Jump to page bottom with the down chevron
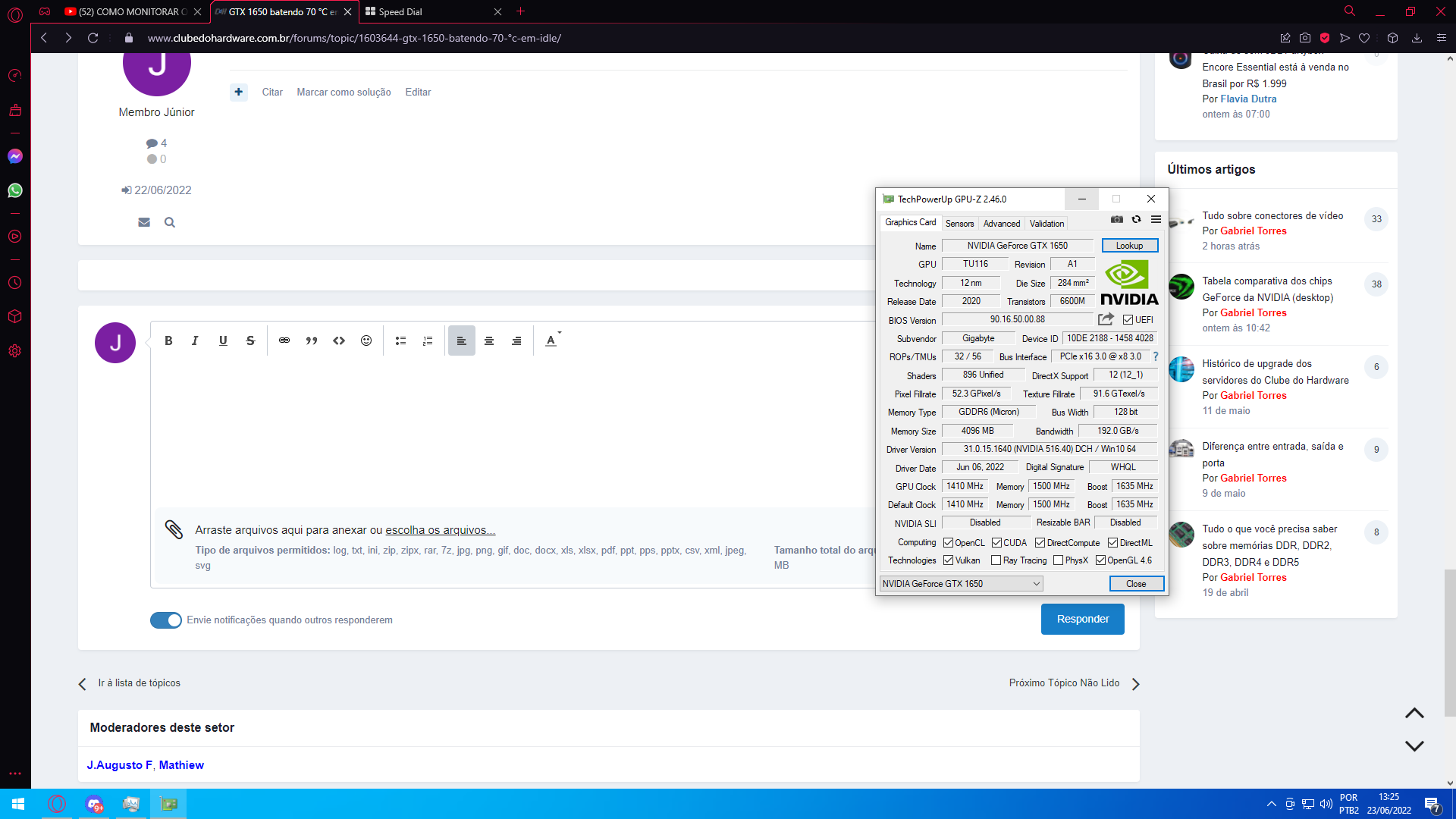This screenshot has height=819, width=1456. click(x=1414, y=745)
